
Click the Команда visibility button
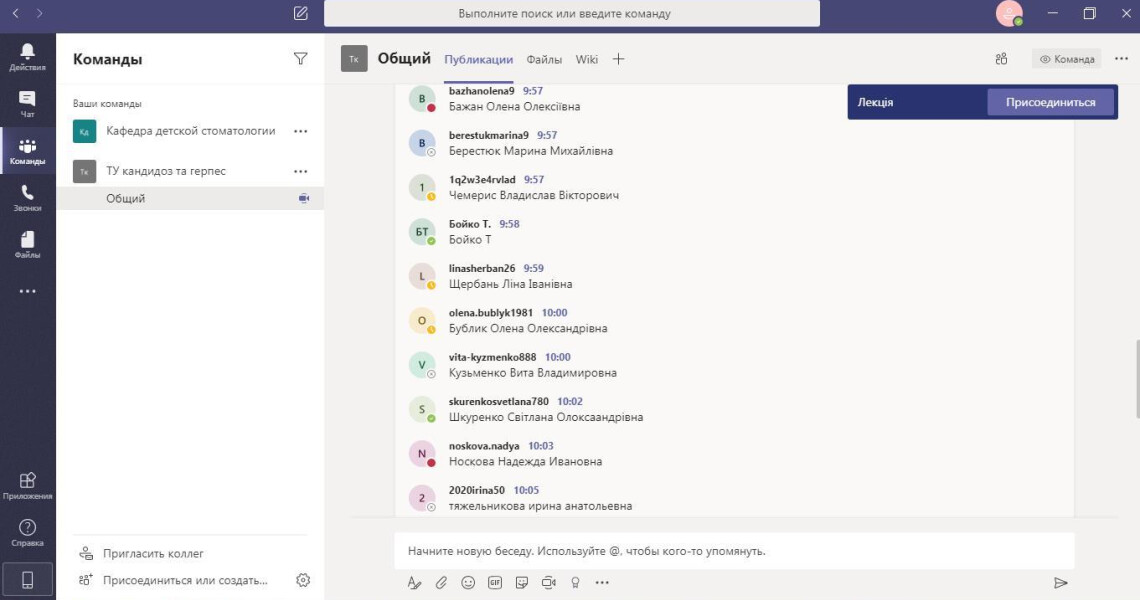coord(1066,59)
